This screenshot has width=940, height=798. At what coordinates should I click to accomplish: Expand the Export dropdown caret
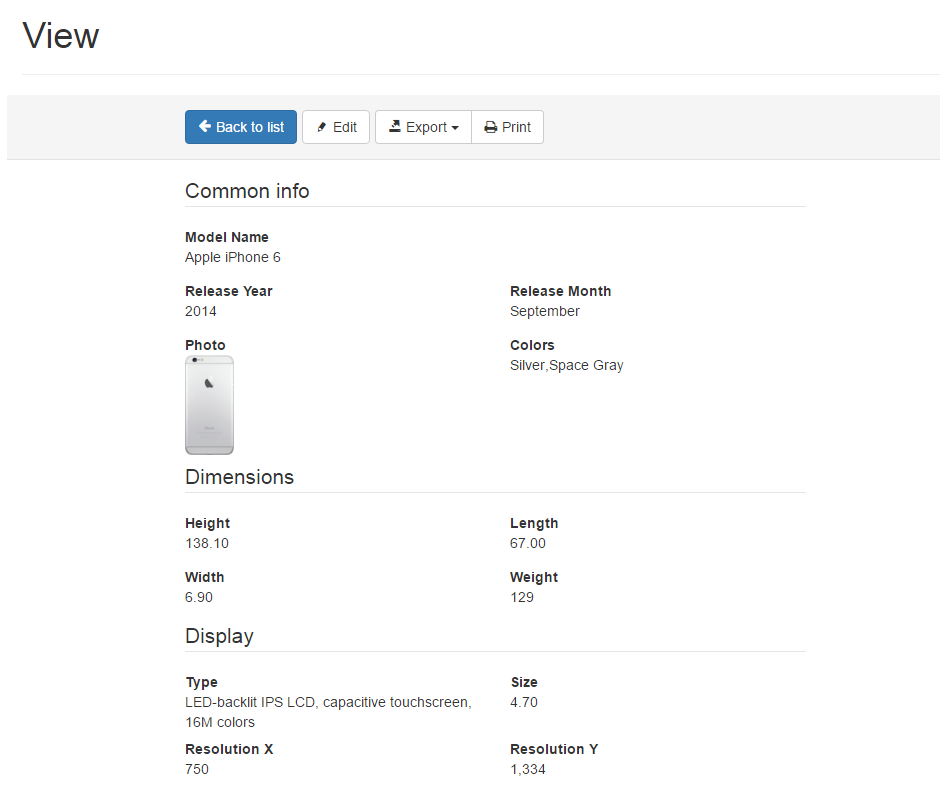[455, 128]
